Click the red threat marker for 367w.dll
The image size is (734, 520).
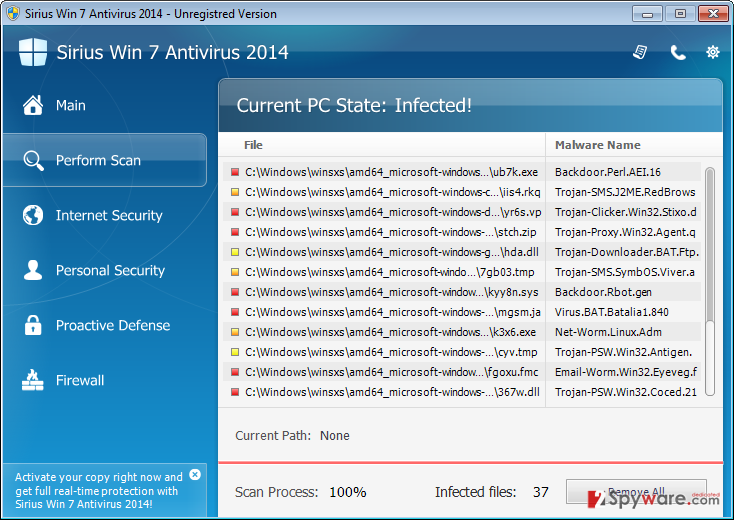click(235, 392)
